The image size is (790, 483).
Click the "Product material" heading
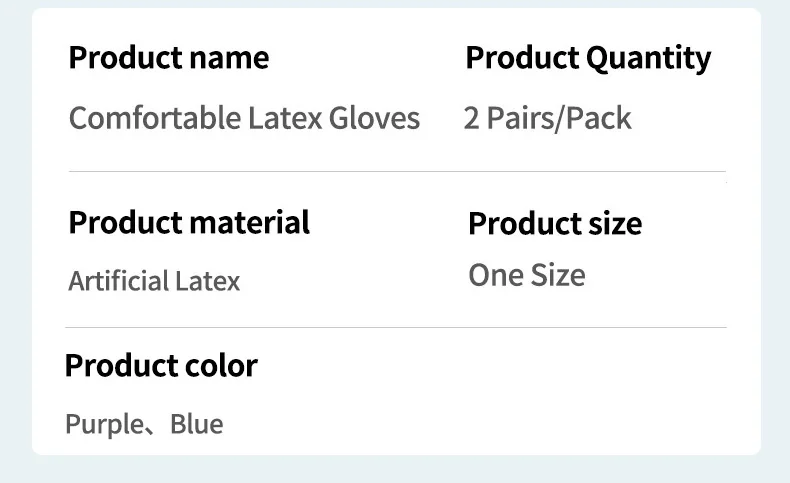pyautogui.click(x=189, y=223)
